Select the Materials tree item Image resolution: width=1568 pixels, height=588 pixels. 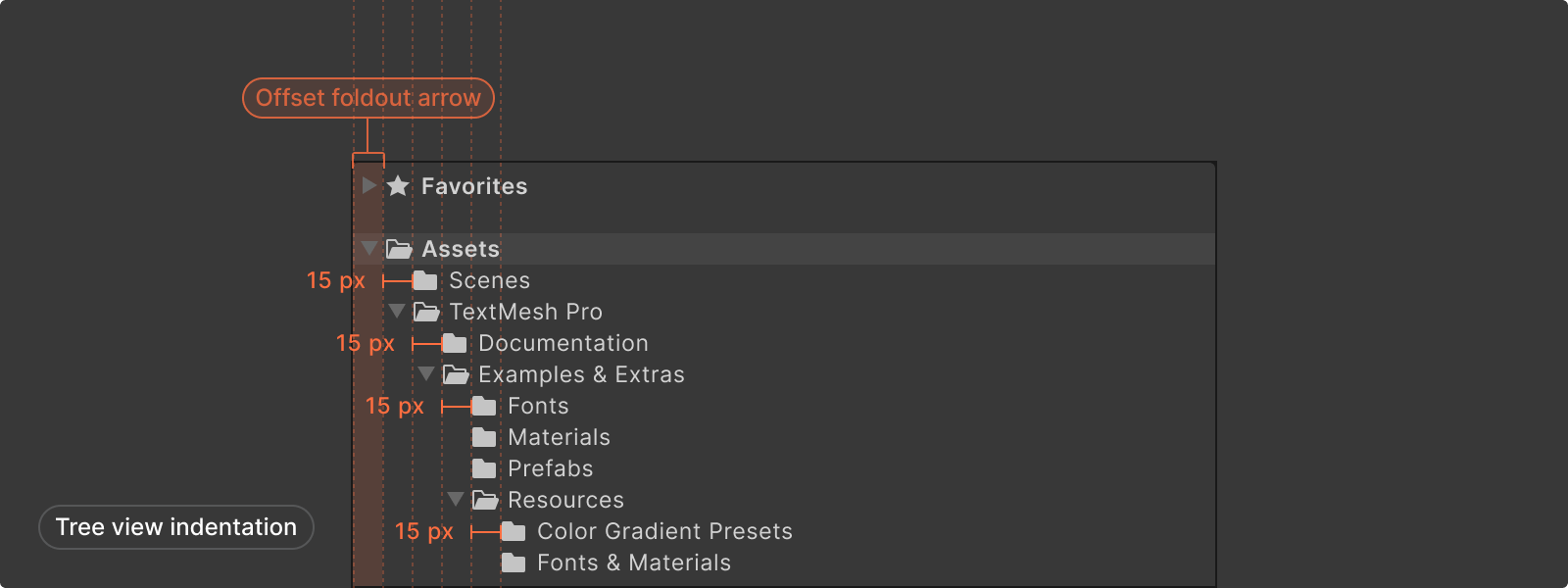[x=559, y=437]
